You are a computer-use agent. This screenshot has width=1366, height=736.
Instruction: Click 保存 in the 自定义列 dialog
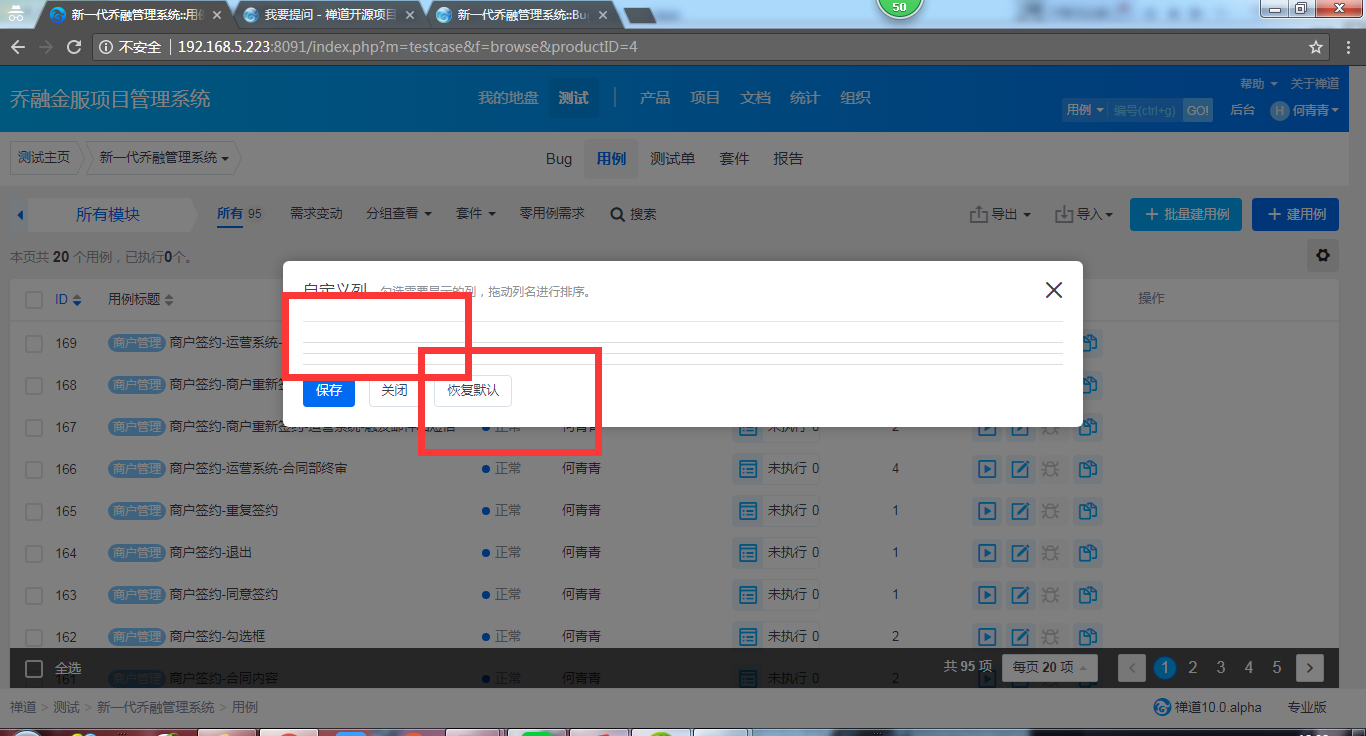coord(329,391)
